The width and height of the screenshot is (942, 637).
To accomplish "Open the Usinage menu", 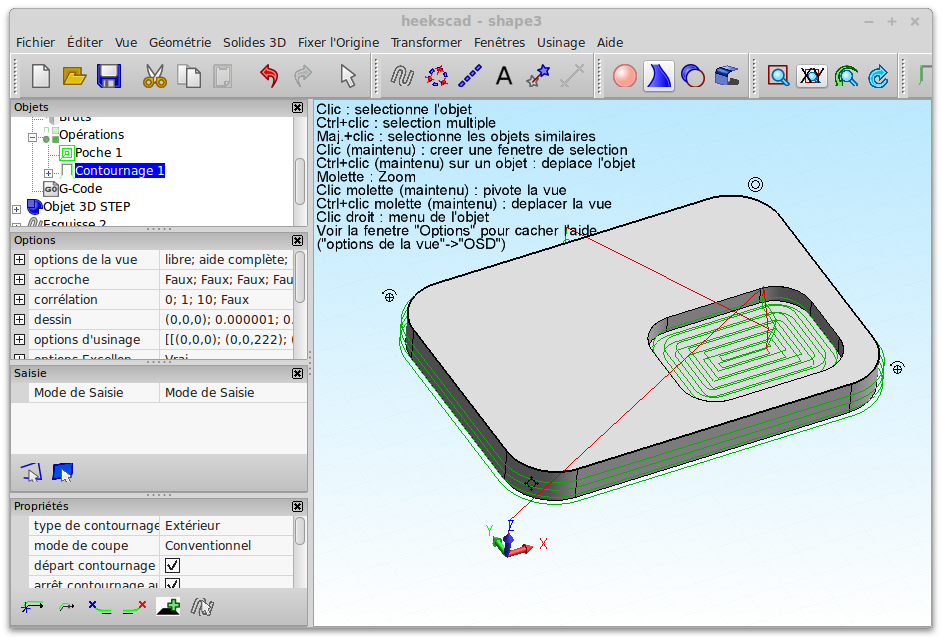I will [x=561, y=42].
